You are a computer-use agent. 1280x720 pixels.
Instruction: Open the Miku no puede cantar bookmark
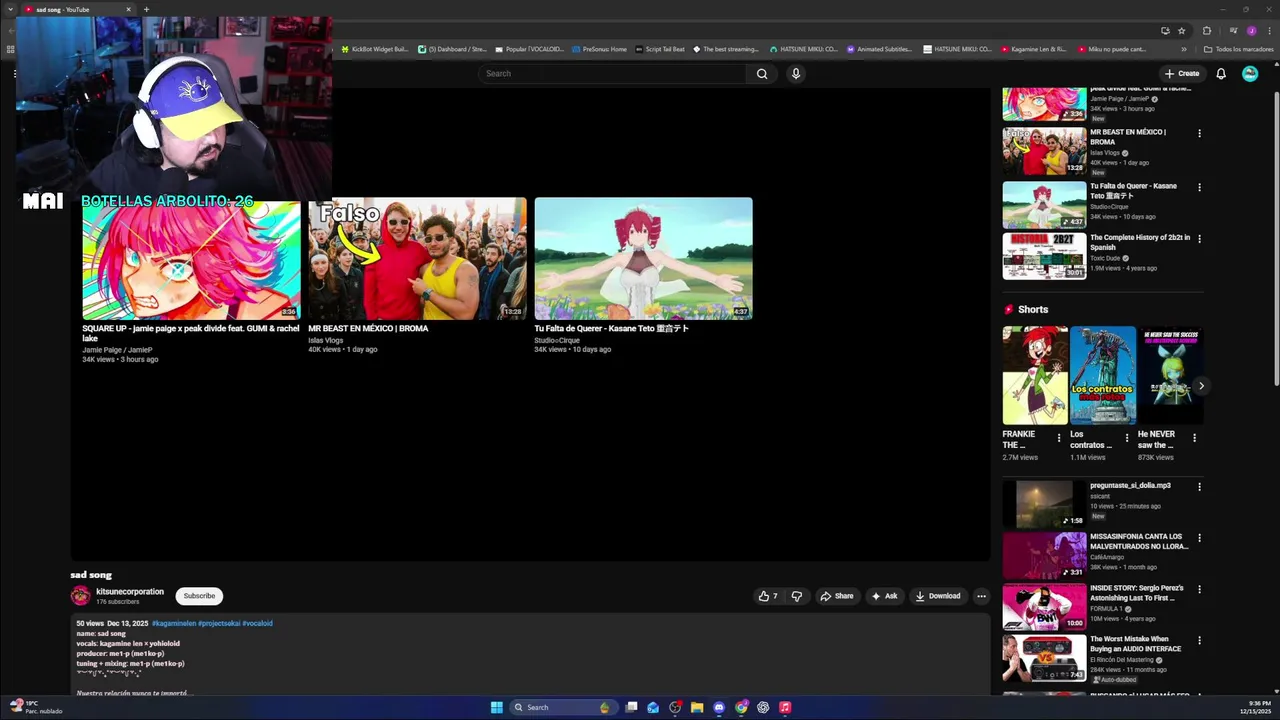(x=1112, y=49)
